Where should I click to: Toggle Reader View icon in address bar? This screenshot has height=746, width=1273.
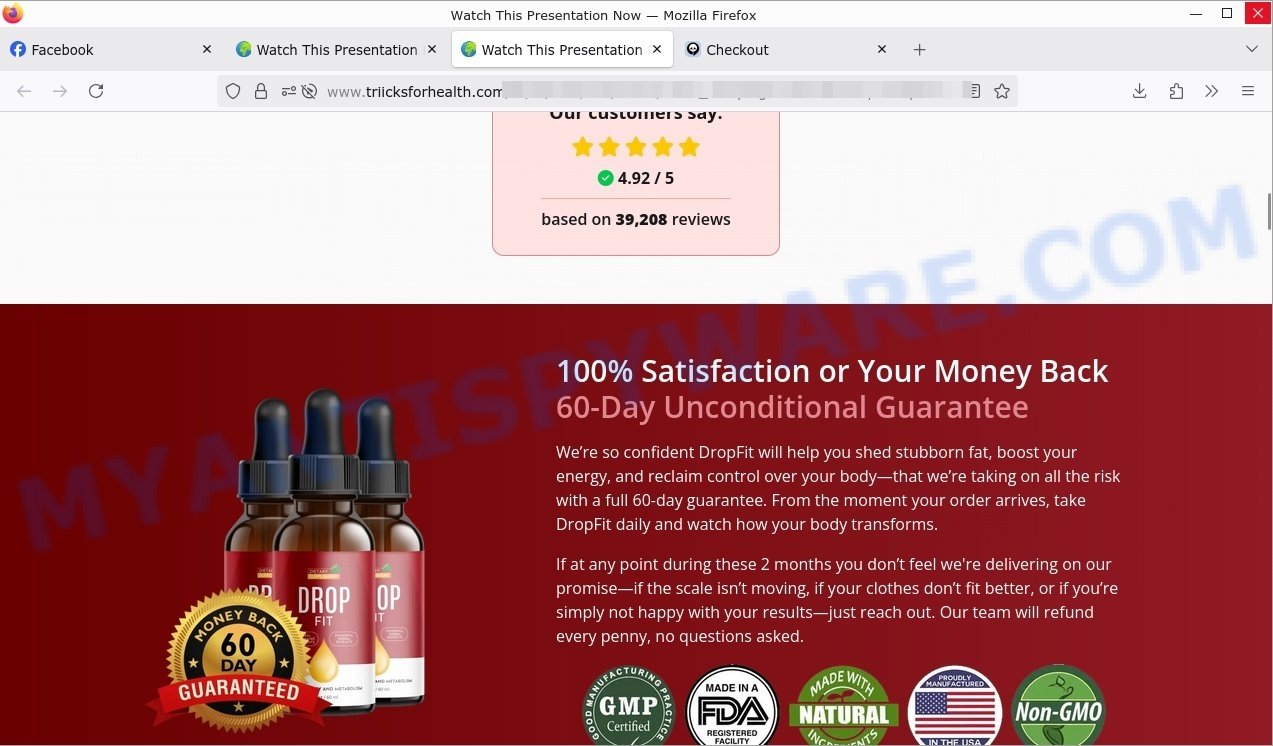pyautogui.click(x=973, y=91)
